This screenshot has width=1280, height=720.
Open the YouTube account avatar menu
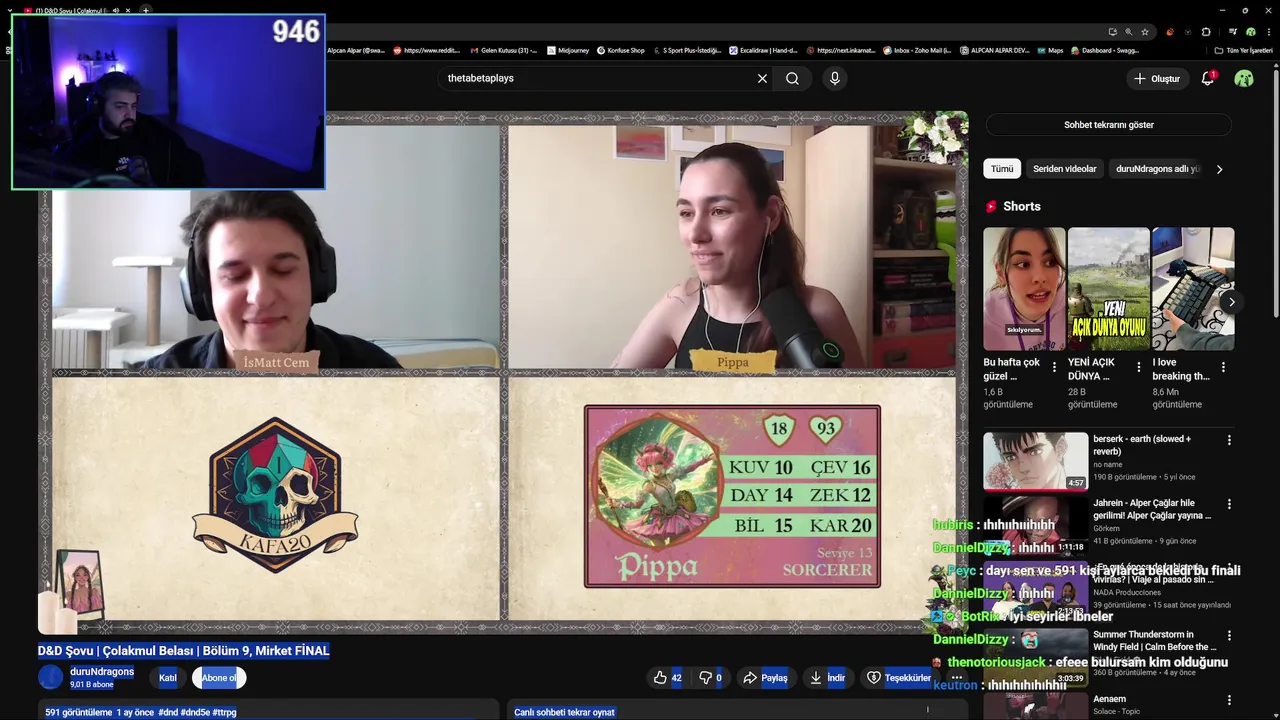tap(1244, 78)
